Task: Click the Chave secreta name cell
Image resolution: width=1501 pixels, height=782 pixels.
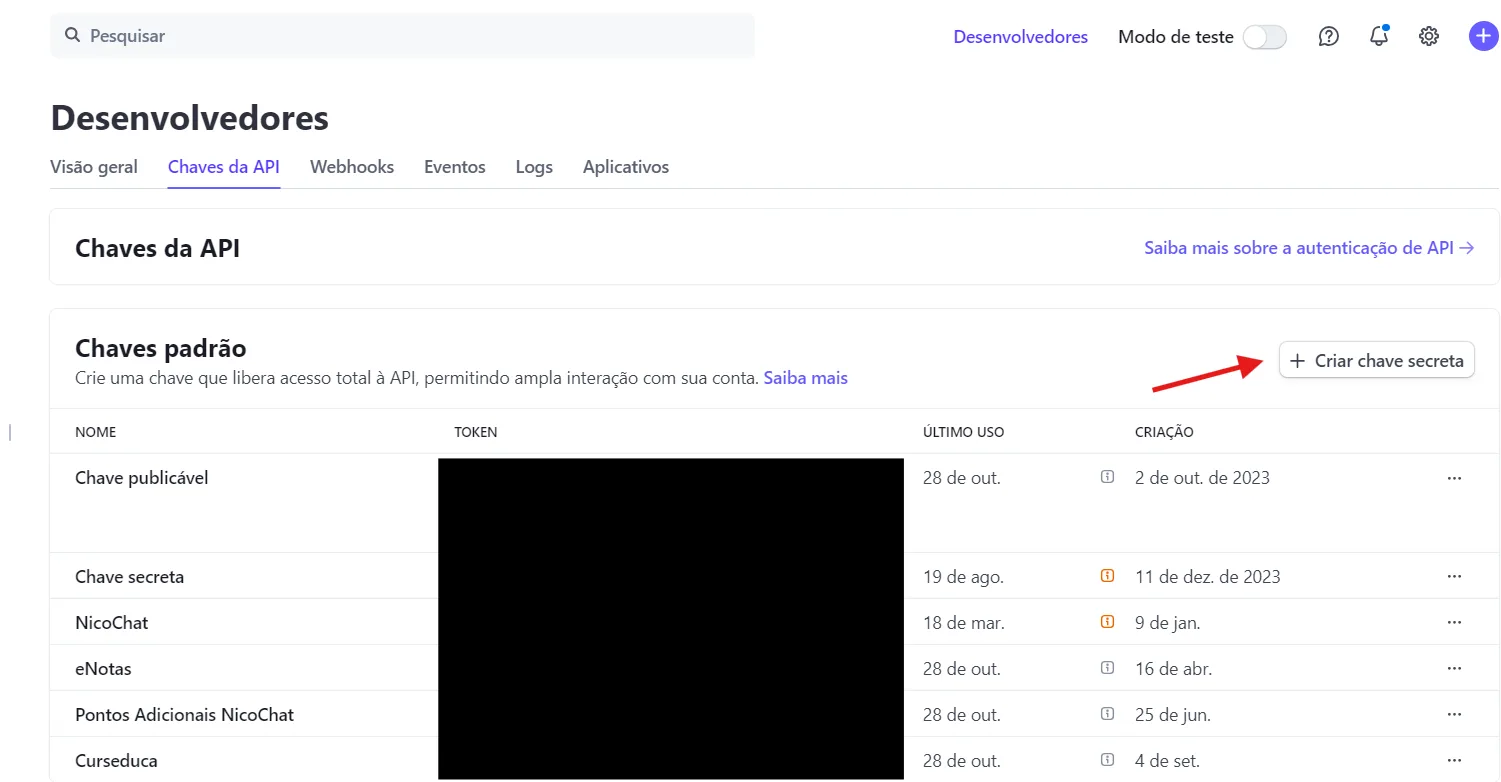Action: [130, 577]
